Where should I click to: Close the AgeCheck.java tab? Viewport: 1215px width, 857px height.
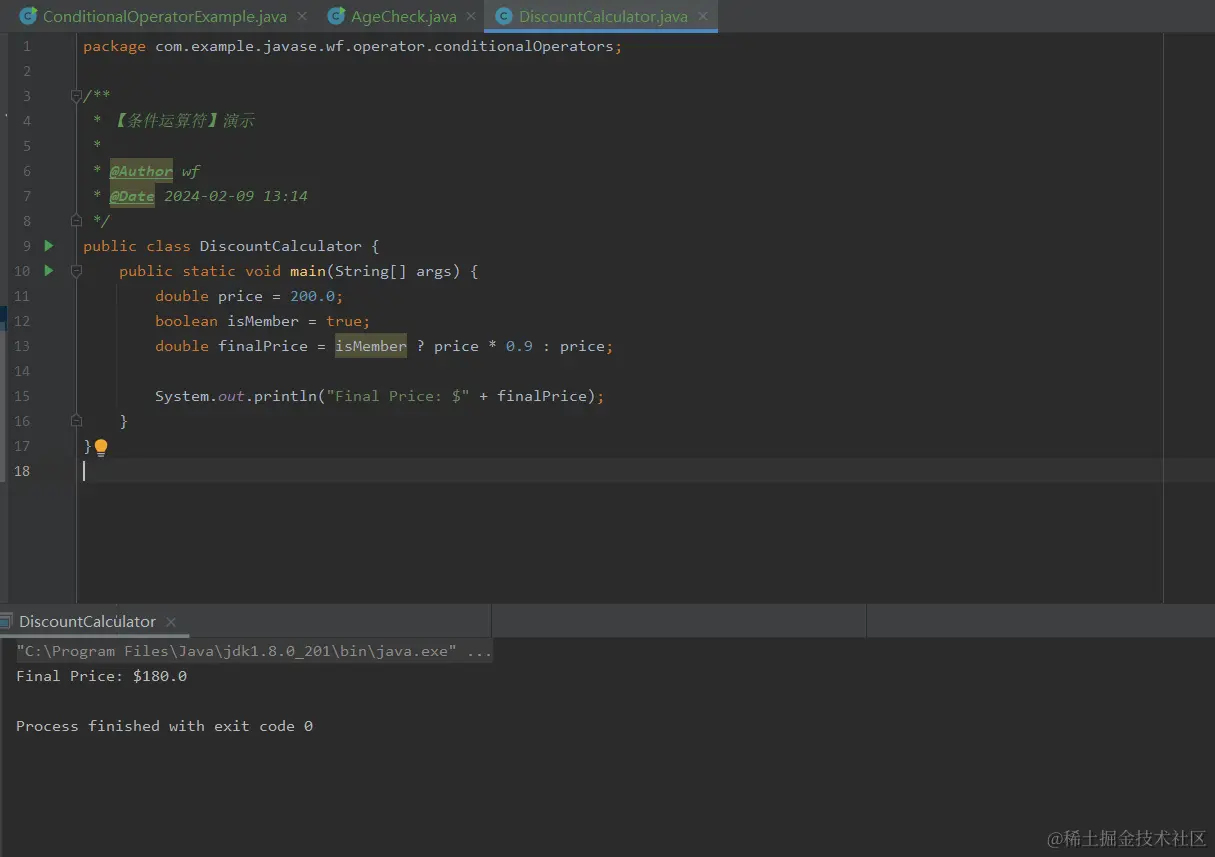tap(471, 16)
